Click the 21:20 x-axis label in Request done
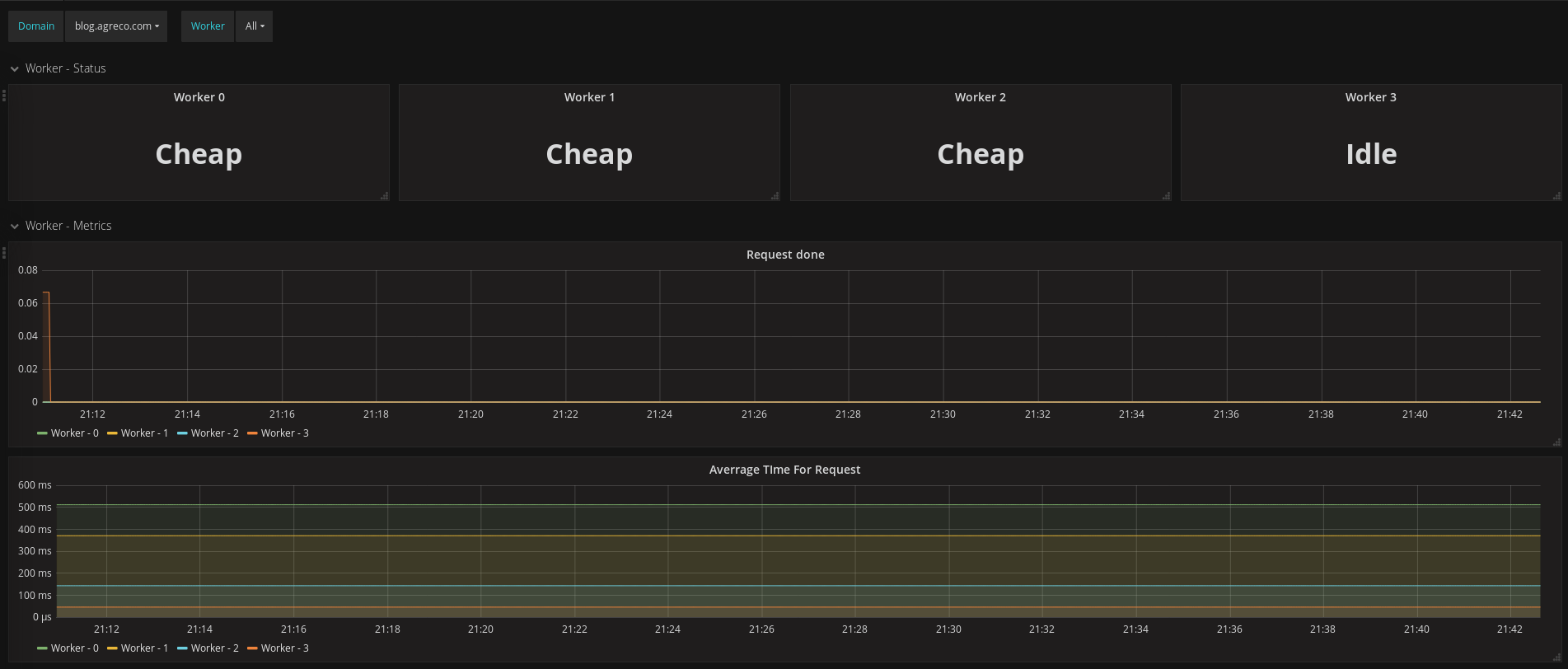This screenshot has height=669, width=1568. [x=470, y=414]
